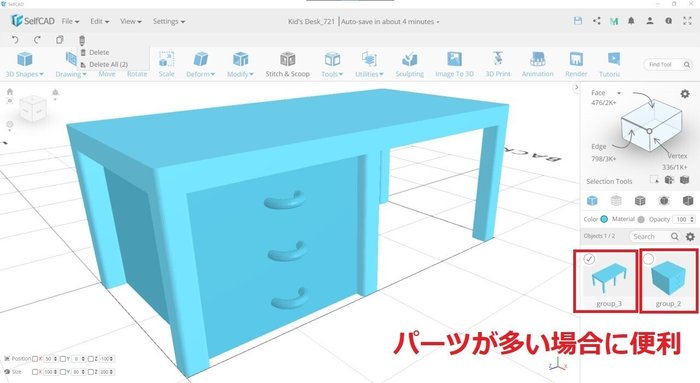The width and height of the screenshot is (700, 383).
Task: Select the Scale tool icon
Action: pos(167,59)
